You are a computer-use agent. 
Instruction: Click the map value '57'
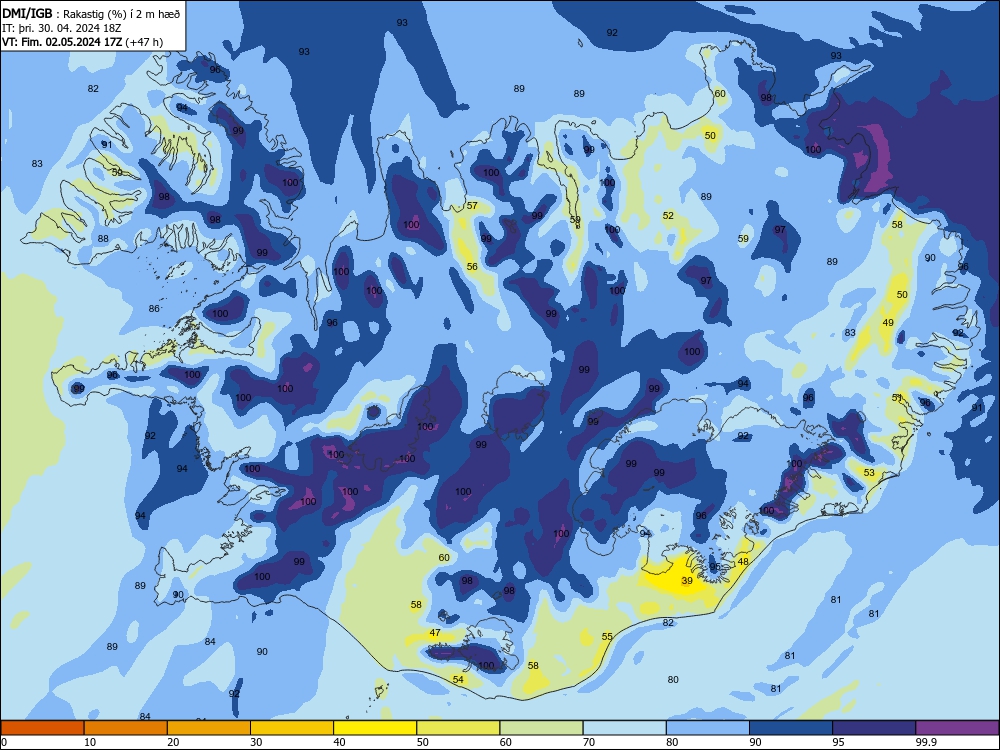point(472,205)
